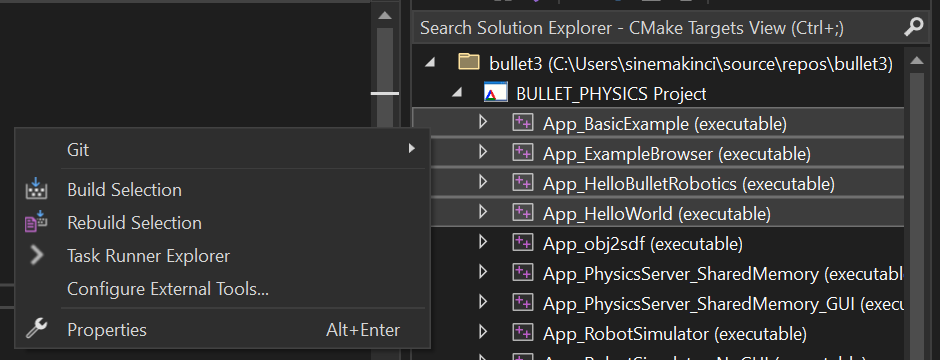The image size is (940, 360).
Task: Click App_HelloBulletRobotics target icon
Action: [x=523, y=182]
